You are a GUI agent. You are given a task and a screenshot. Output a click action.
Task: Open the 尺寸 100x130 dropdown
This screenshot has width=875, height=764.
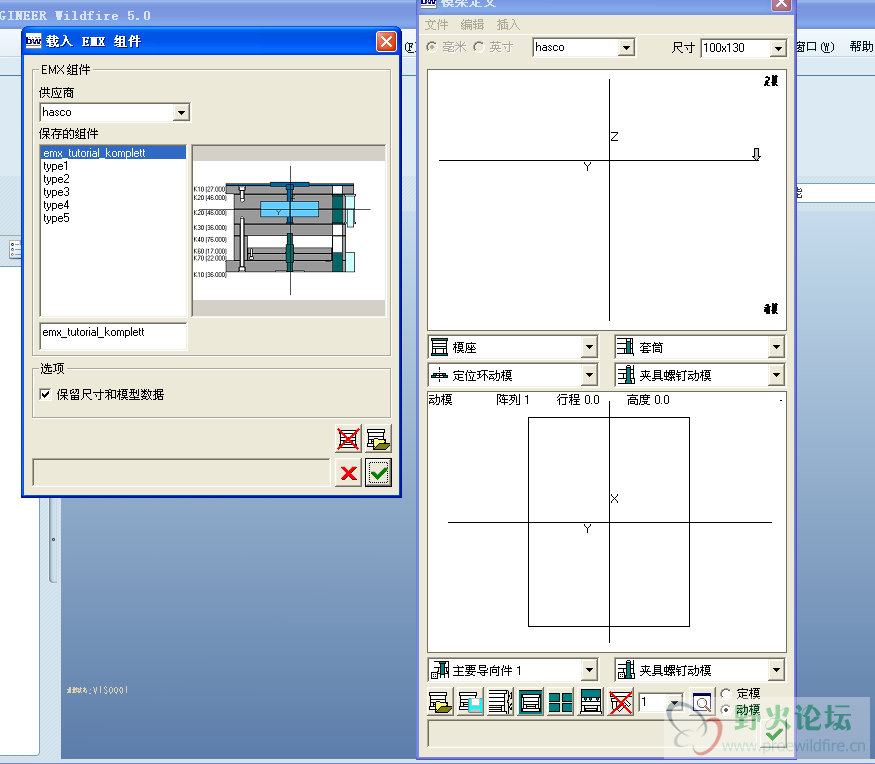pos(778,48)
